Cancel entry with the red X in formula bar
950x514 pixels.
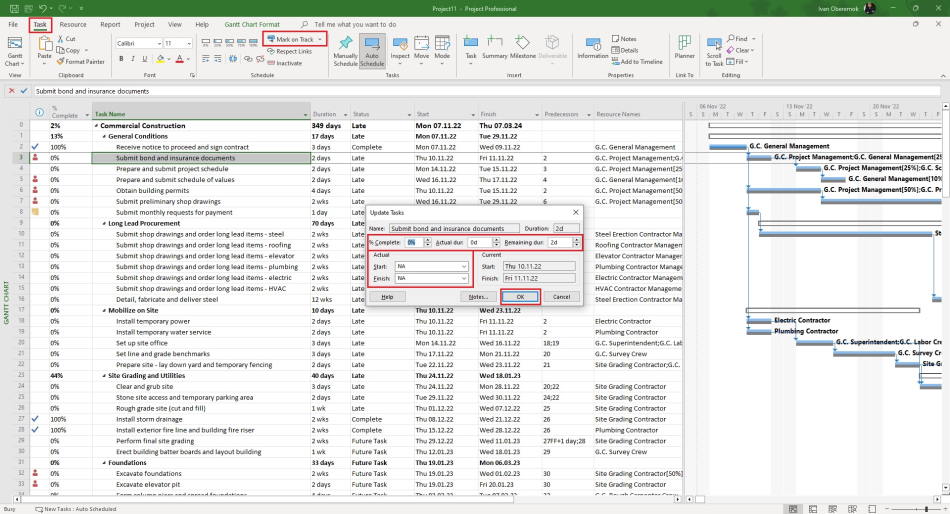[11, 91]
